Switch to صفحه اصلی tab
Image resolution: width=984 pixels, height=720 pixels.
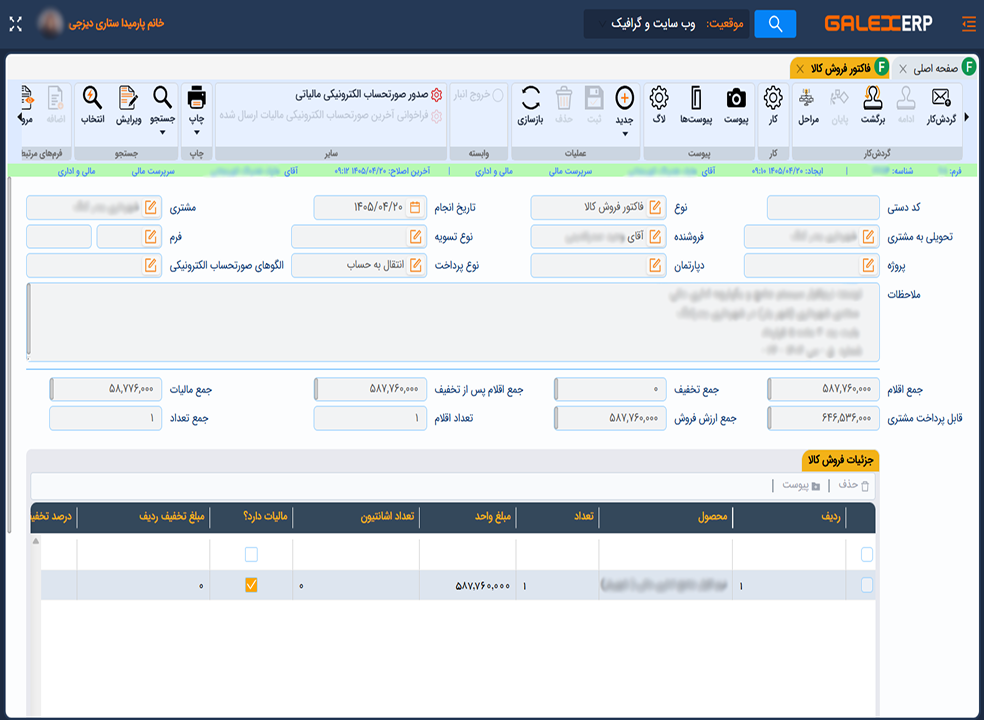pyautogui.click(x=935, y=68)
